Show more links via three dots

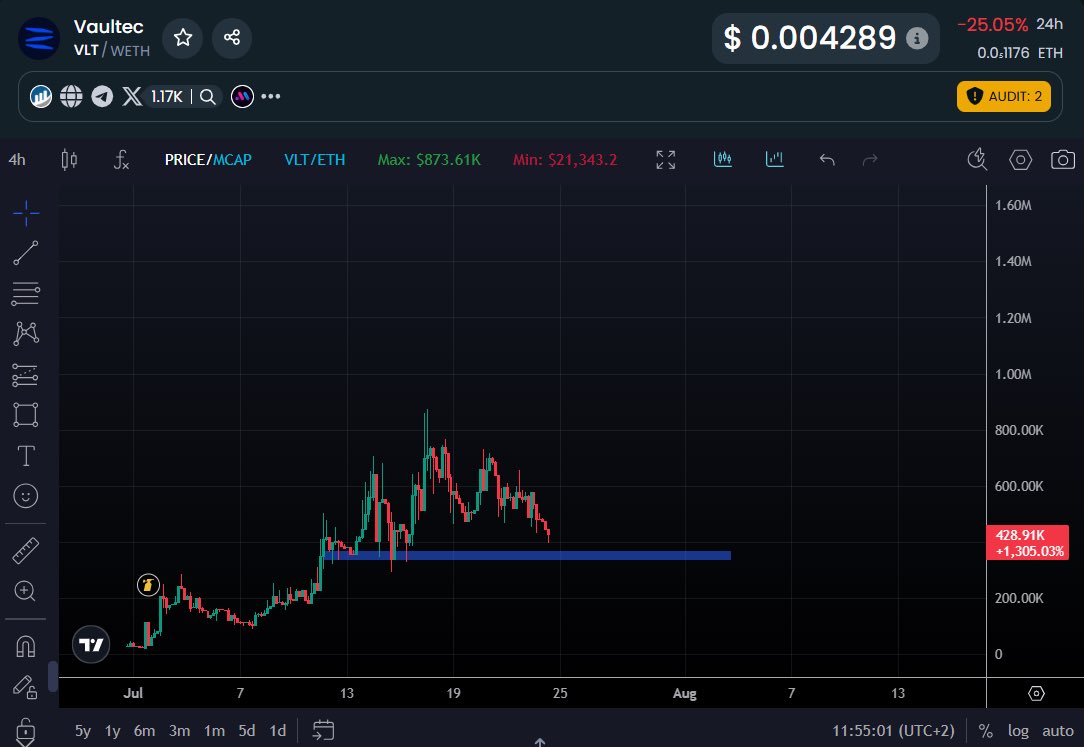click(271, 96)
